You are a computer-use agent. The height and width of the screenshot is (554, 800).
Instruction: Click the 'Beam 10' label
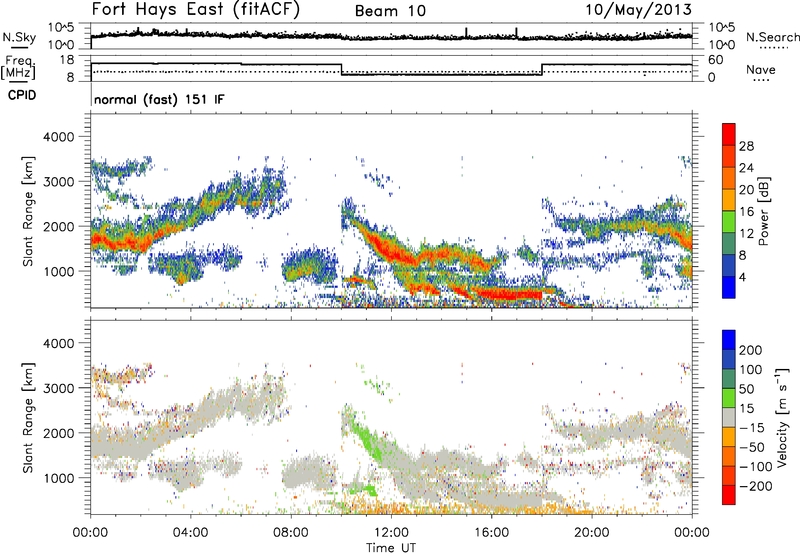[390, 11]
